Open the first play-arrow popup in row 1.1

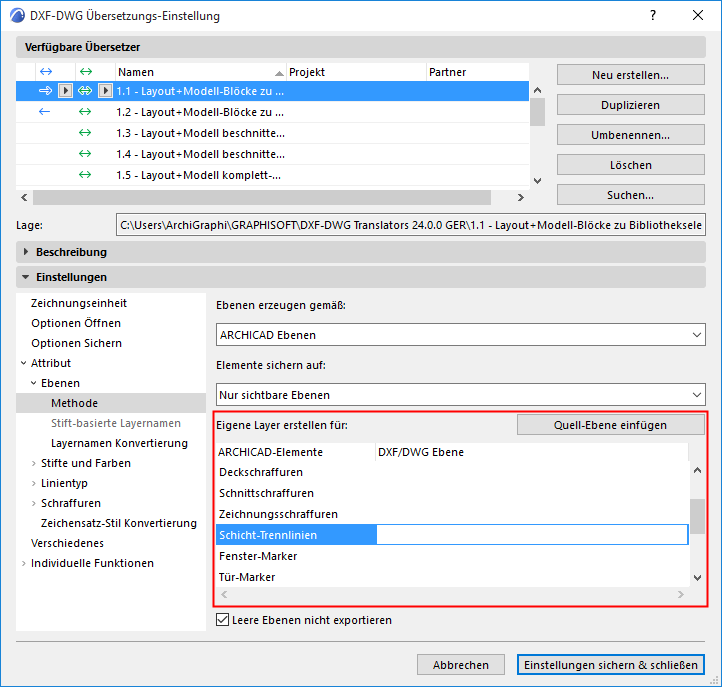pos(65,91)
